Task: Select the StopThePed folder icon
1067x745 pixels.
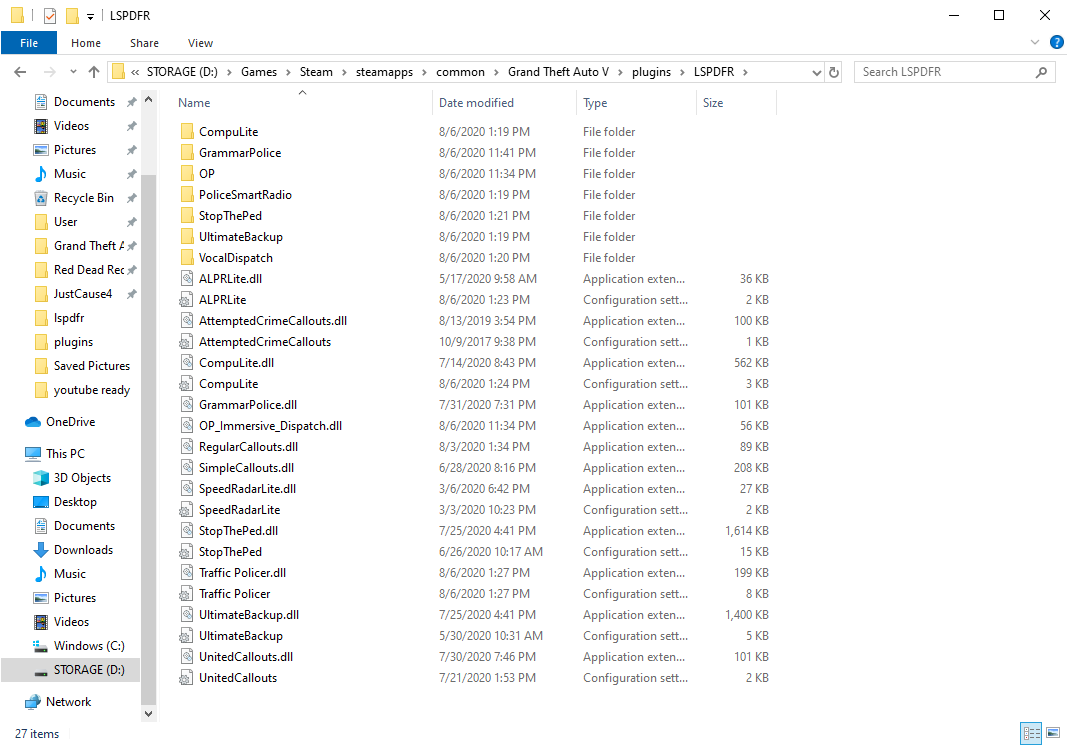Action: [187, 216]
